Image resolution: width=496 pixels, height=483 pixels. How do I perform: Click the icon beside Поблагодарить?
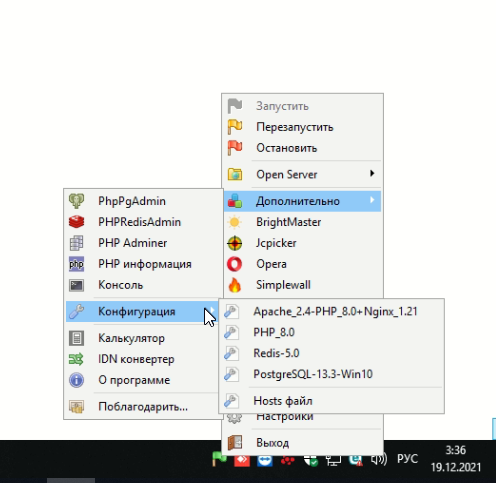76,407
